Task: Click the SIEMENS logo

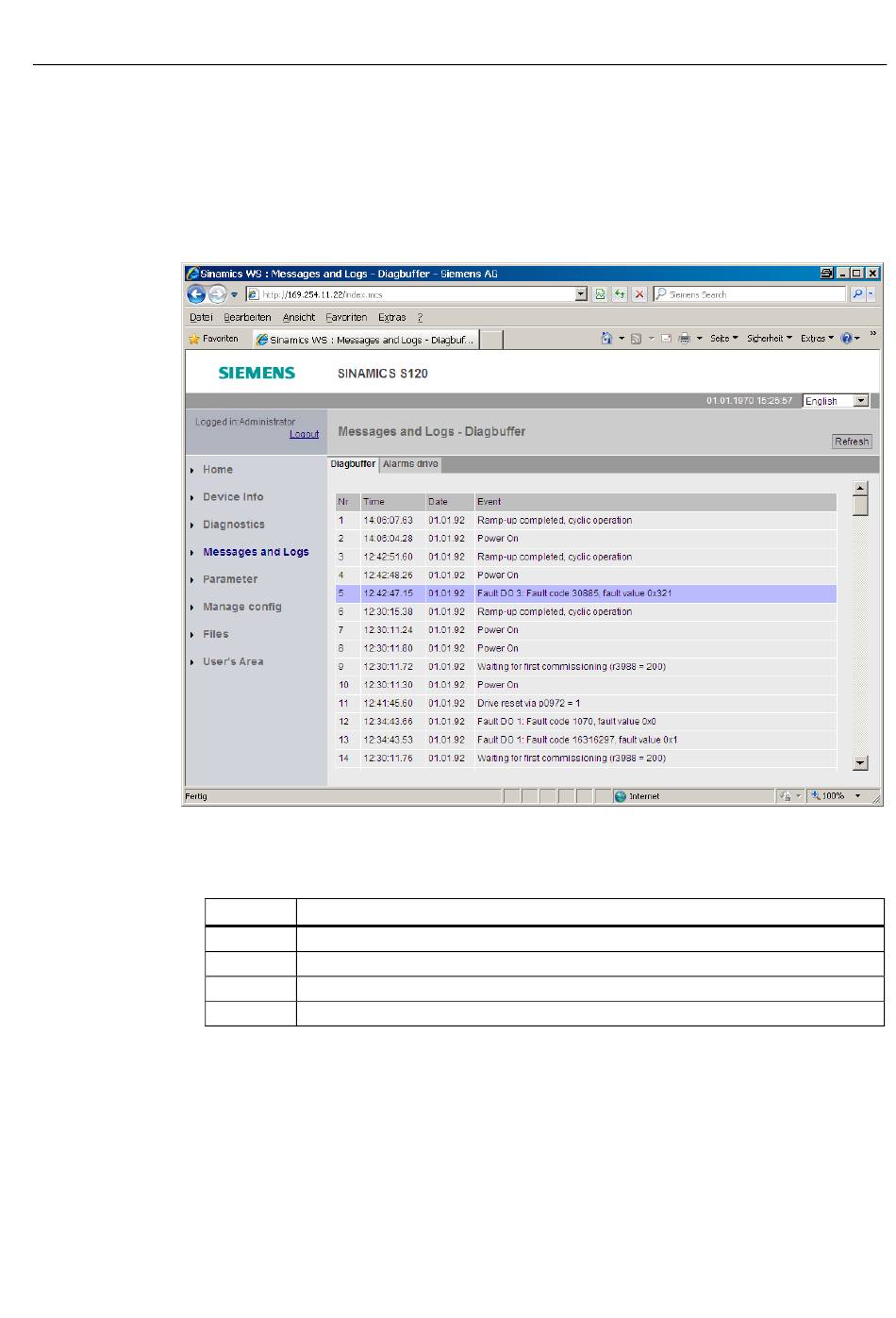Action: click(257, 373)
